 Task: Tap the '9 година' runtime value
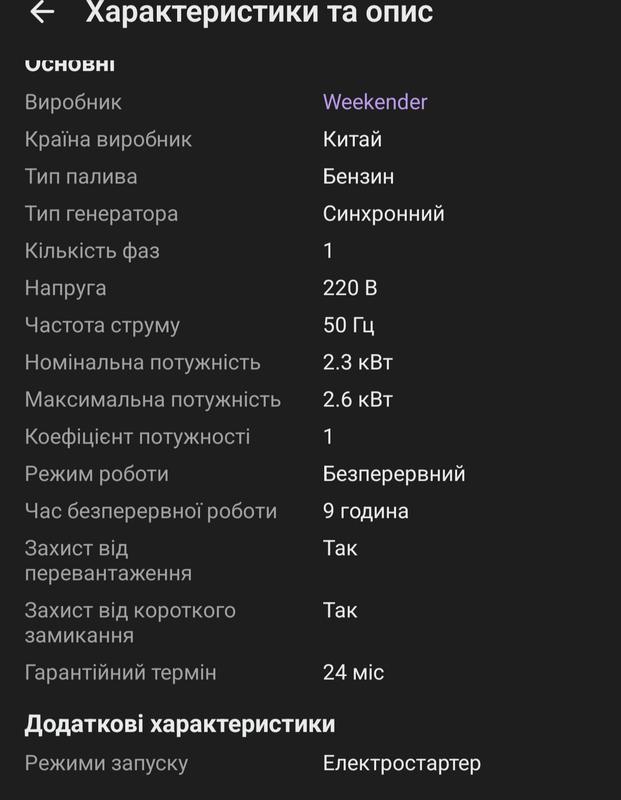point(365,511)
